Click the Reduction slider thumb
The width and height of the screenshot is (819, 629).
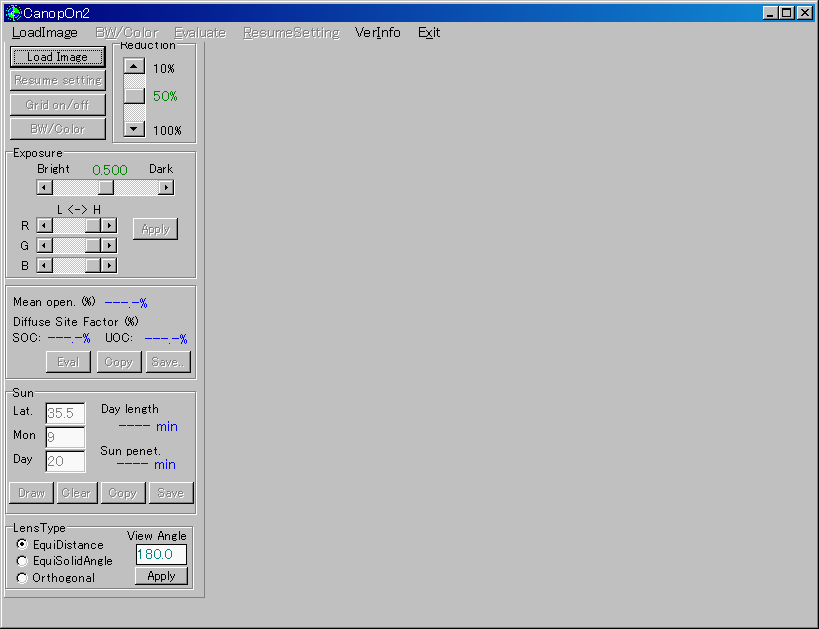coord(134,96)
